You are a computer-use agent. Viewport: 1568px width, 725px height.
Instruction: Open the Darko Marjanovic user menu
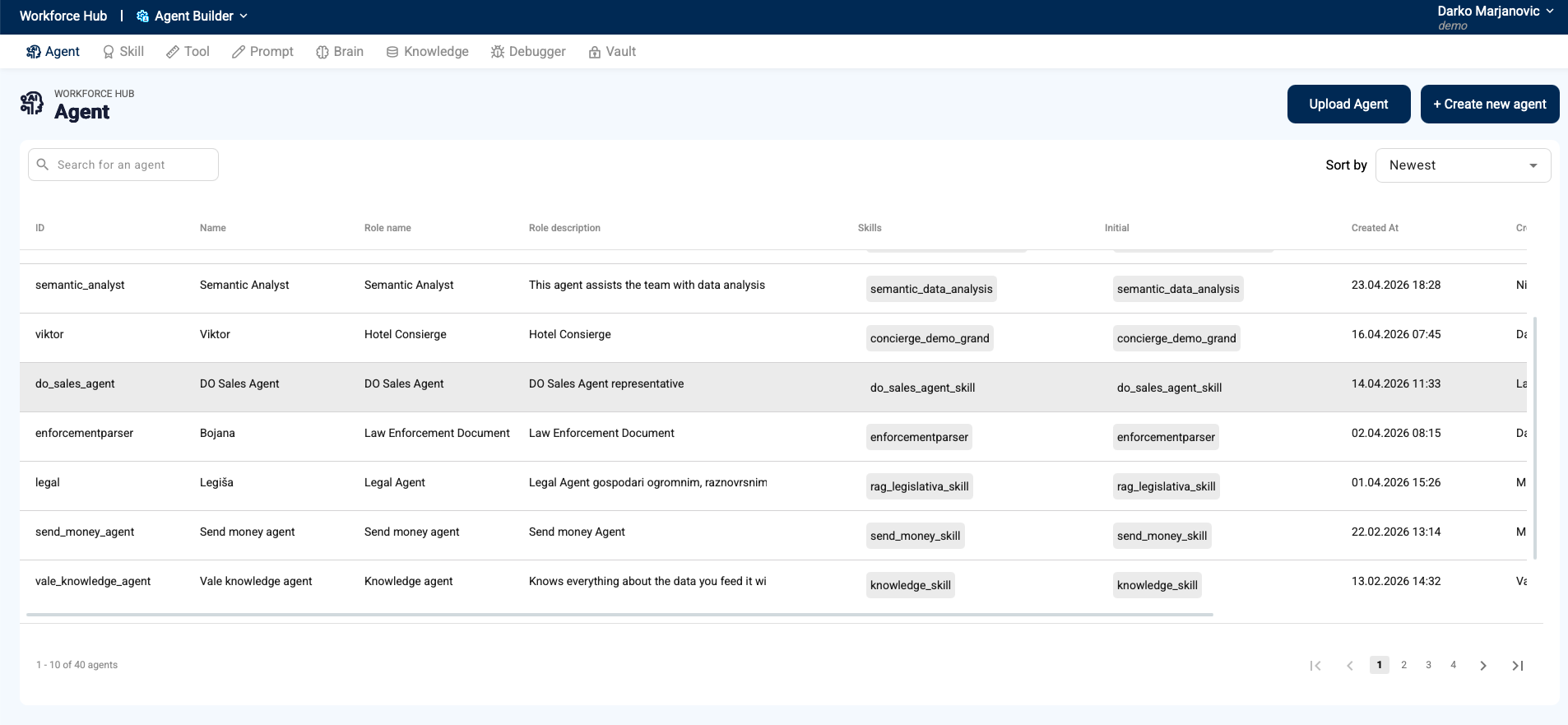pyautogui.click(x=1495, y=16)
